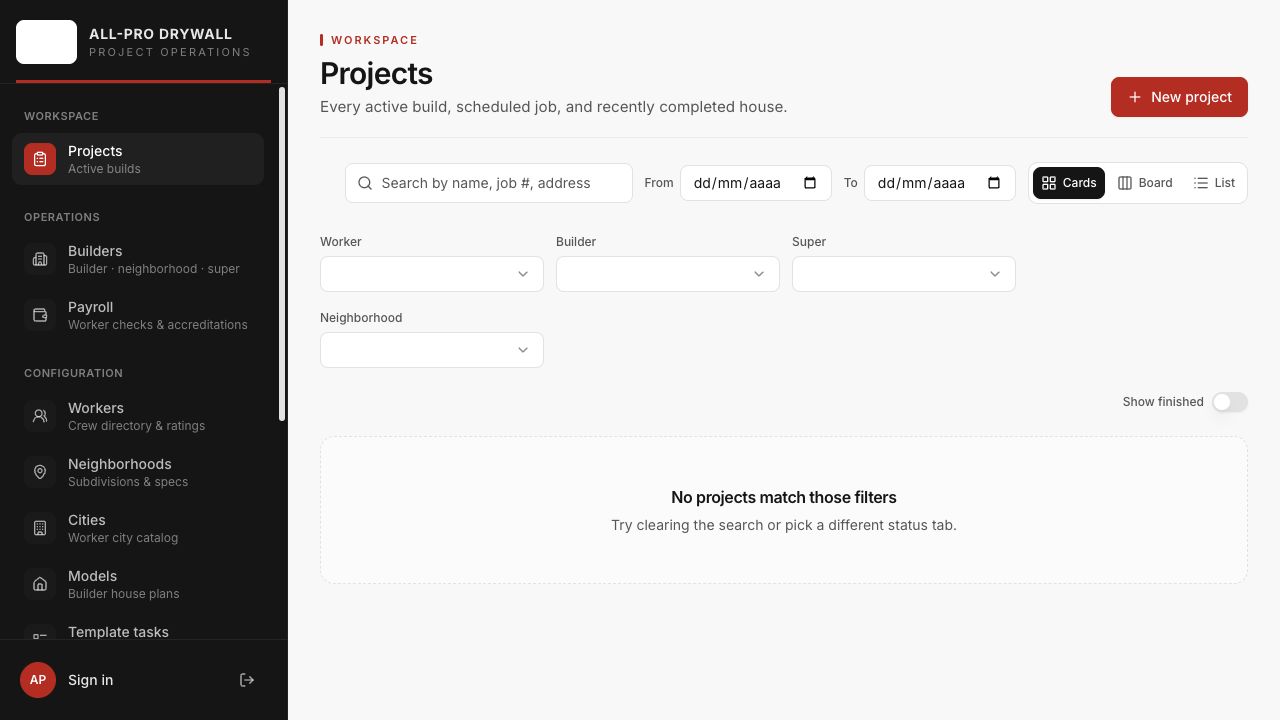1280x720 pixels.
Task: Open Workers crew directory page
Action: click(x=136, y=416)
